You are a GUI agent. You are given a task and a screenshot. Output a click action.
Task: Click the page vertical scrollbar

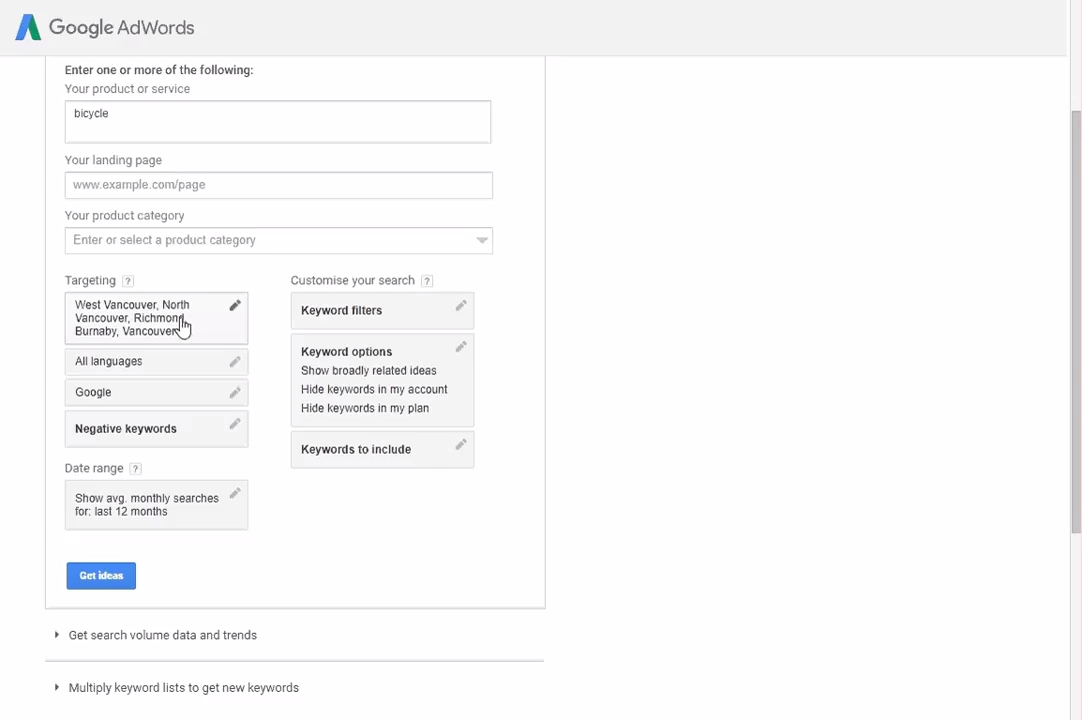(x=1076, y=321)
